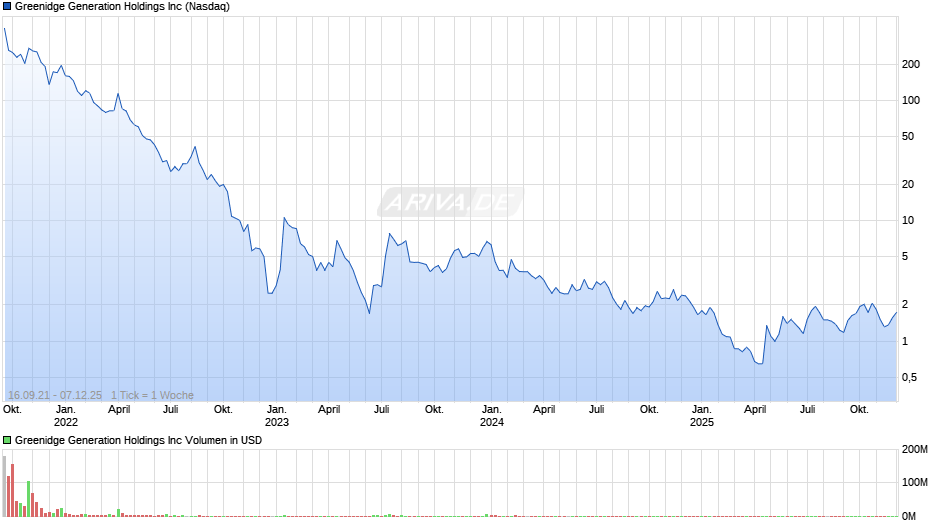Click the 'Jan. 2023' time axis label
The height and width of the screenshot is (526, 940).
pos(276,416)
